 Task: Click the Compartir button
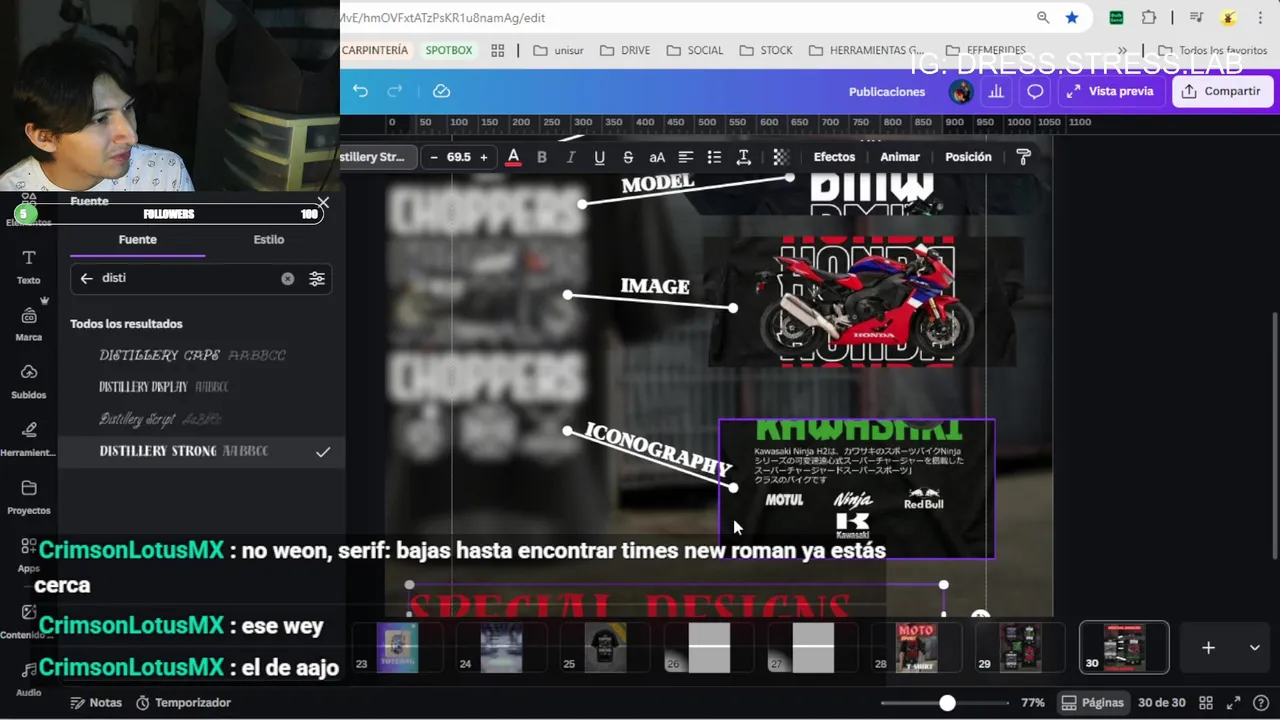point(1221,91)
